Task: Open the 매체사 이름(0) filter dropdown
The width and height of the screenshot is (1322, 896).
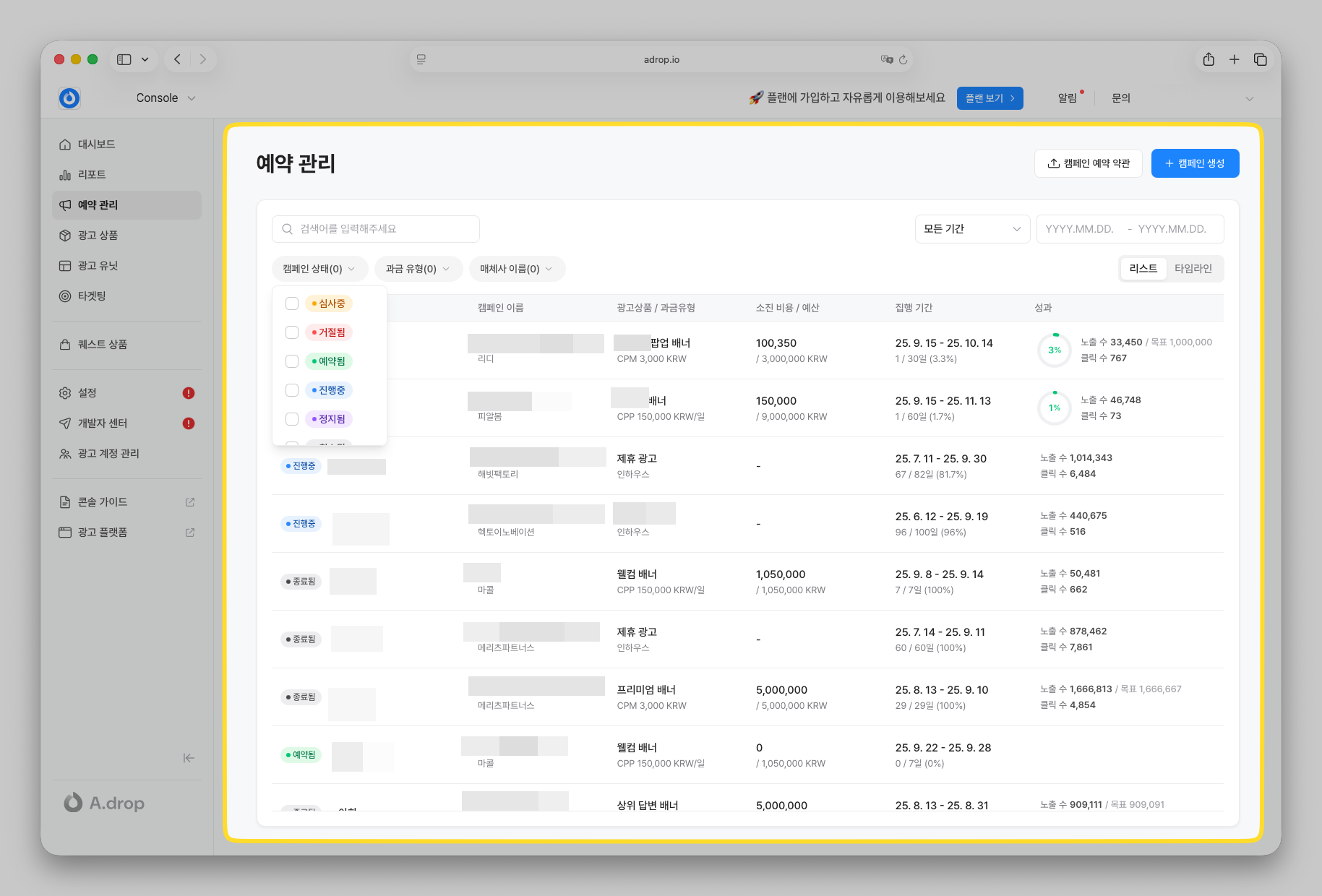Action: pyautogui.click(x=516, y=269)
